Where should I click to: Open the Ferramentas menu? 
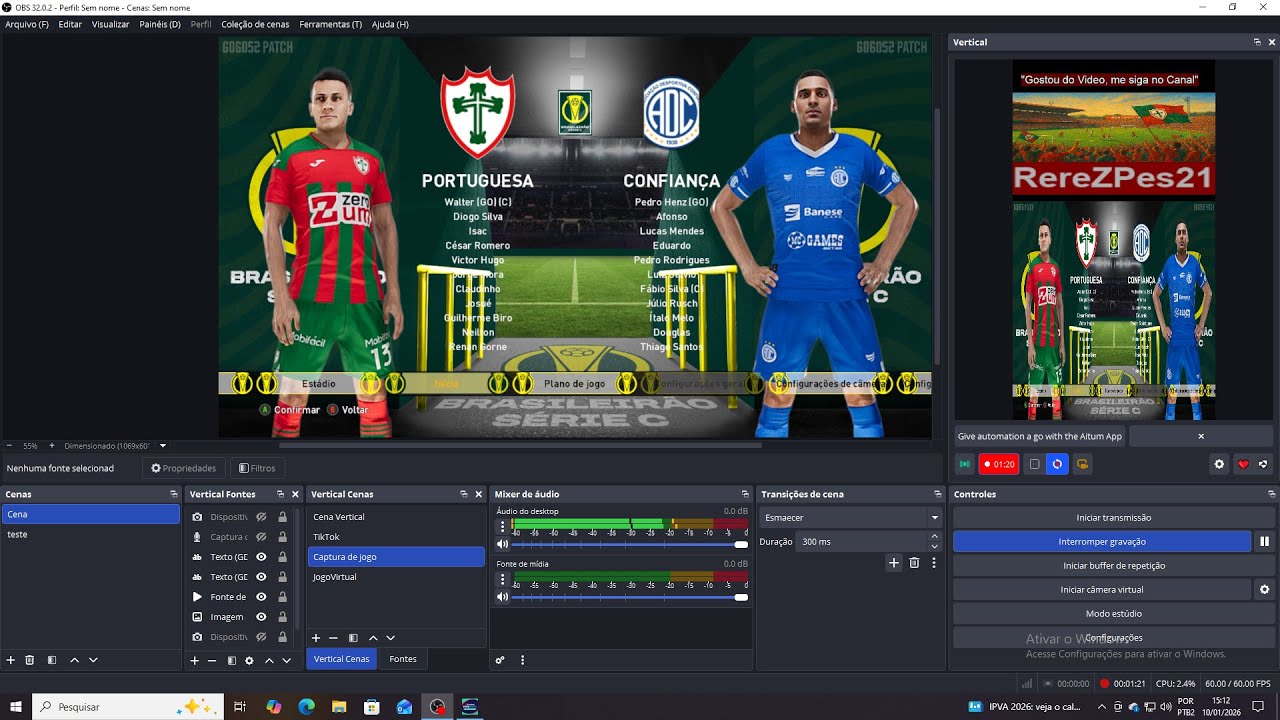[331, 24]
